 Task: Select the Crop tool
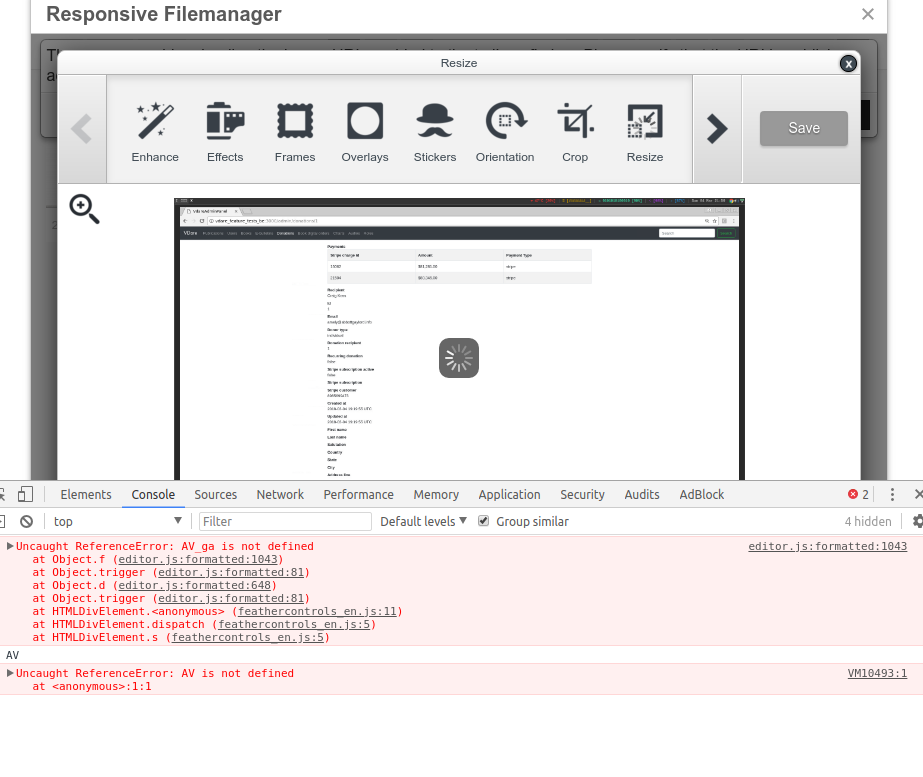click(575, 130)
